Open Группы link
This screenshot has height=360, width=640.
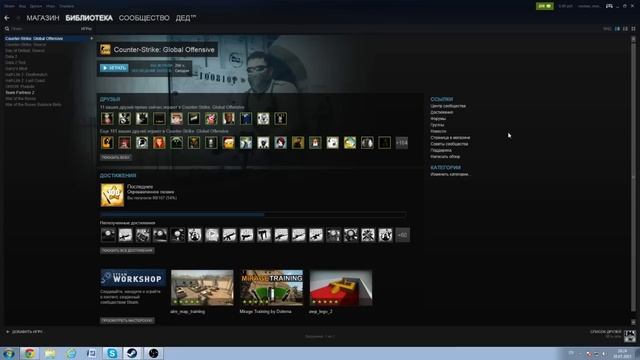click(437, 125)
